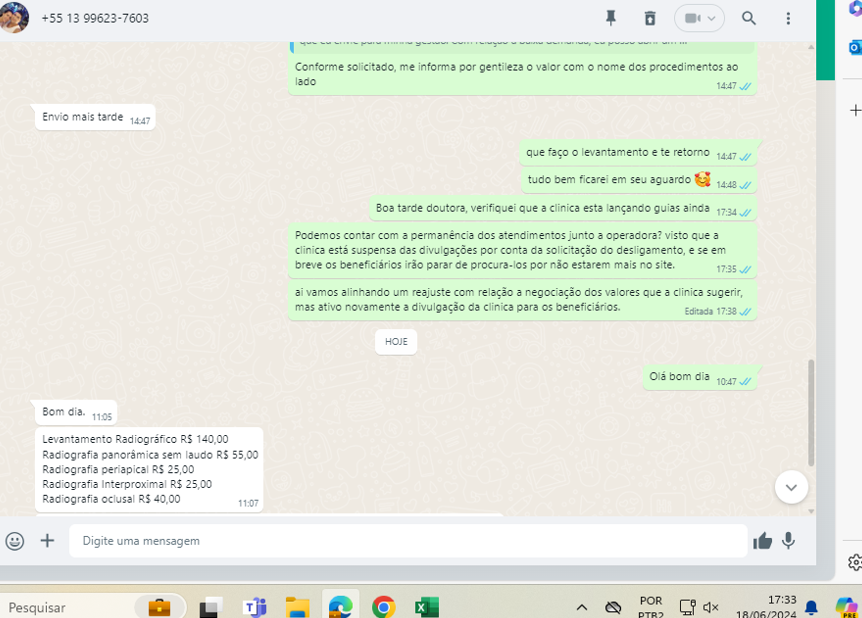Open Google Chrome from the taskbar
Screen dimensions: 862x618
pyautogui.click(x=383, y=608)
